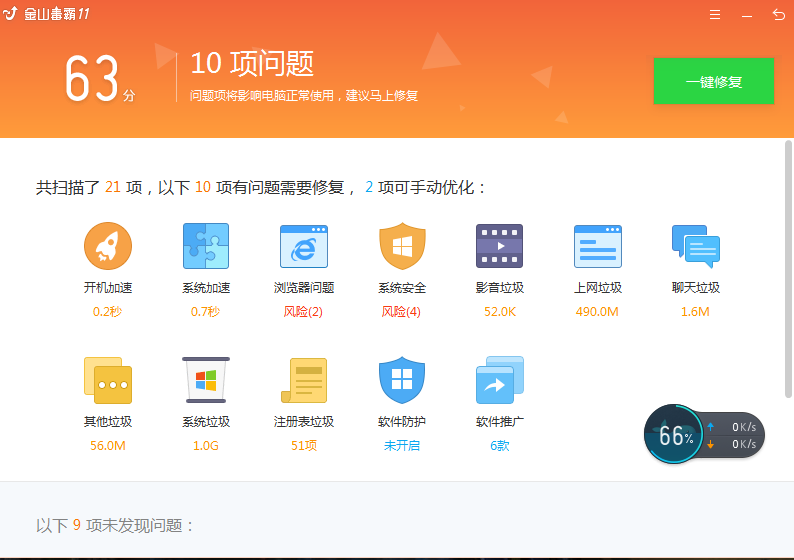Click the 软件防护 blue shield icon
Image resolution: width=794 pixels, height=560 pixels.
pyautogui.click(x=402, y=380)
